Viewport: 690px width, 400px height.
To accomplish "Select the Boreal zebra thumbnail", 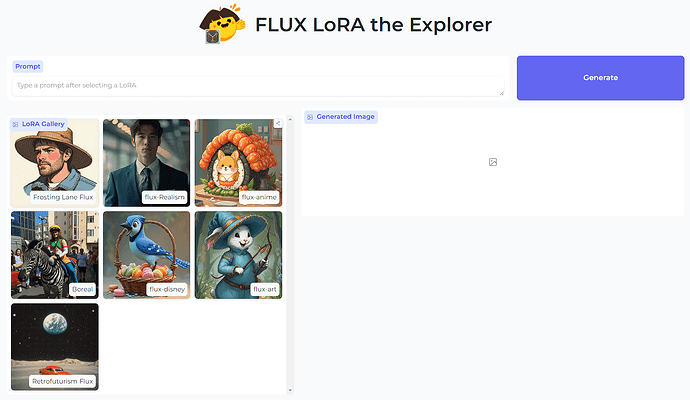I will tap(55, 255).
